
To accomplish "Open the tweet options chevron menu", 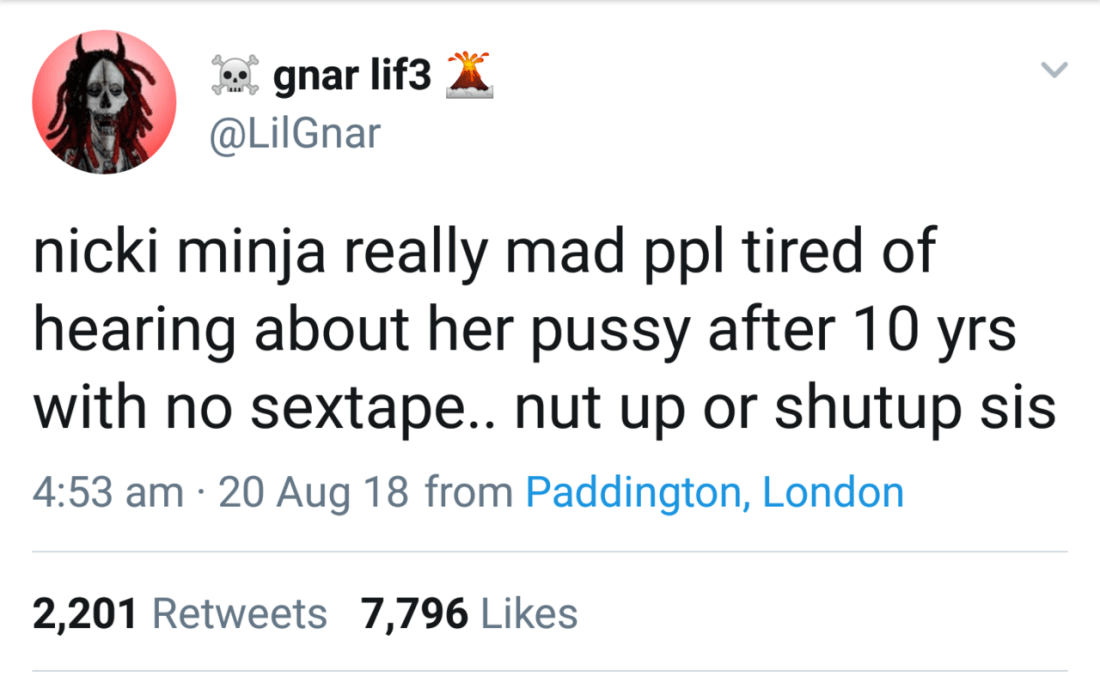I will [1054, 70].
